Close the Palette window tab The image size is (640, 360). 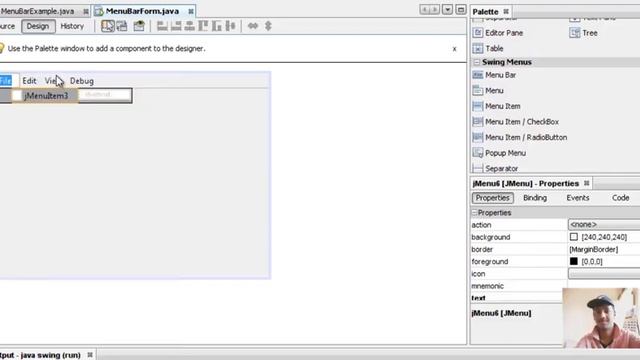click(x=506, y=11)
